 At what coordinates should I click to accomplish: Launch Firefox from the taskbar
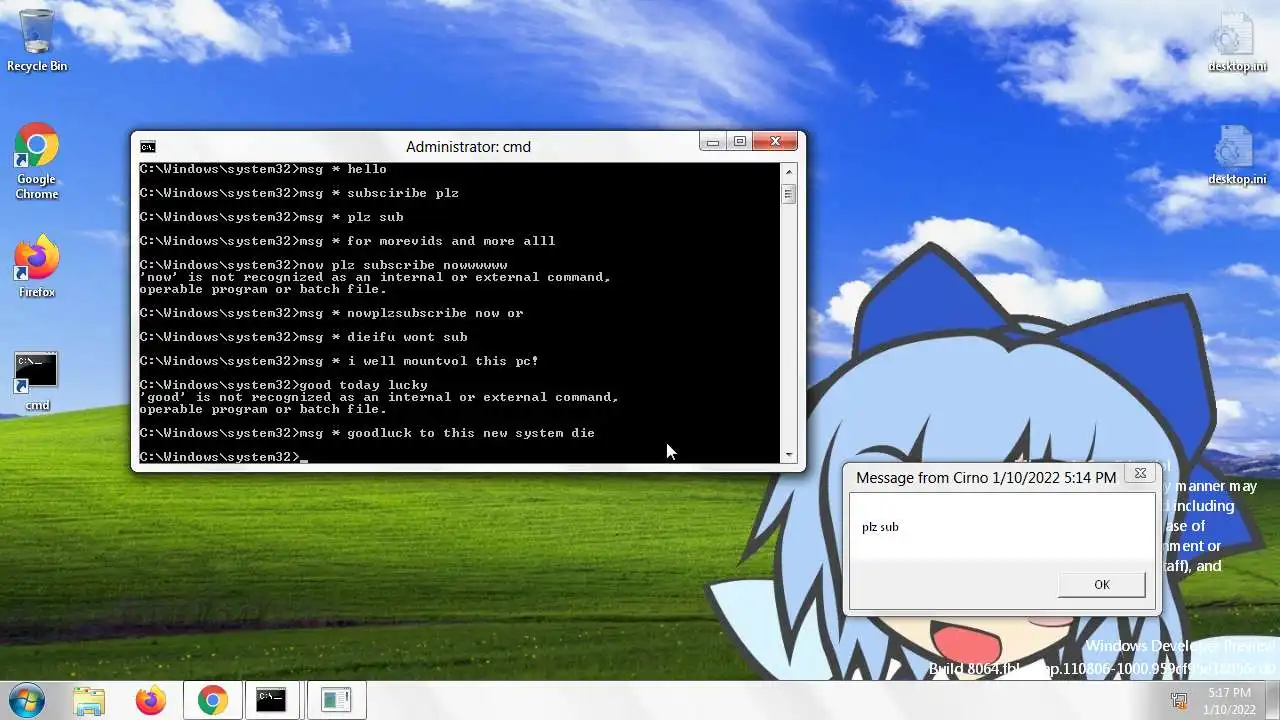[x=151, y=700]
